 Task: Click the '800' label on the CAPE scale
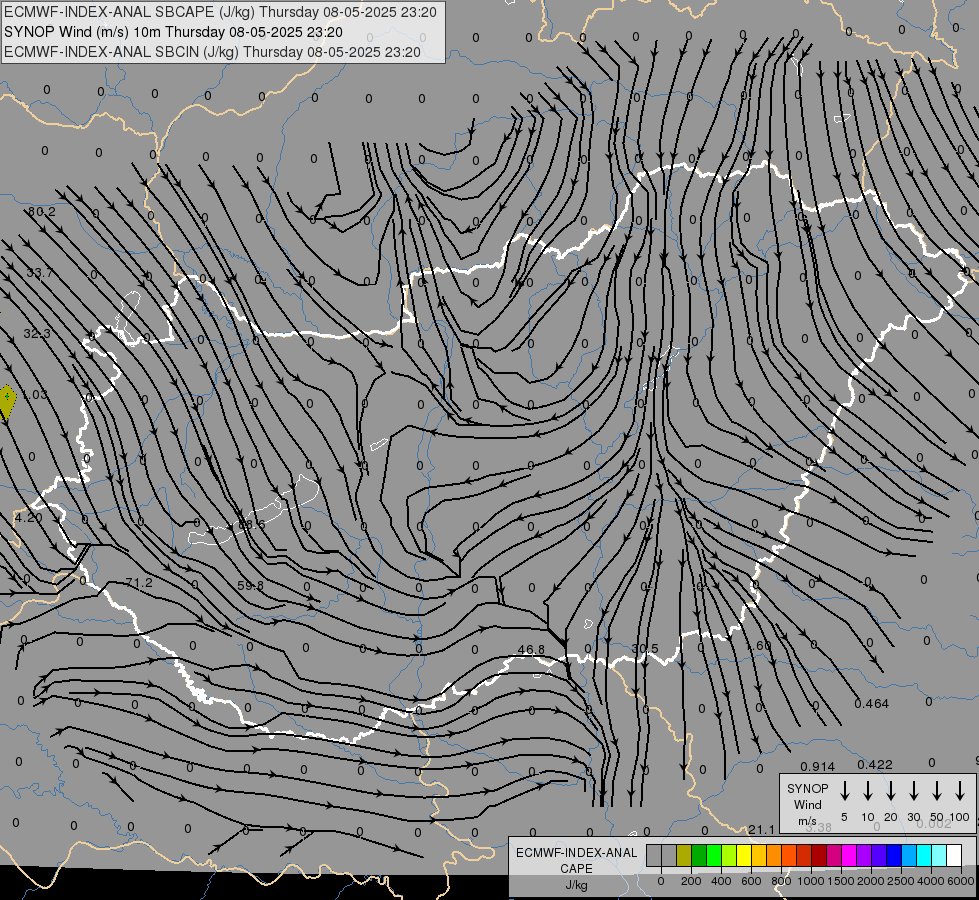(x=781, y=881)
